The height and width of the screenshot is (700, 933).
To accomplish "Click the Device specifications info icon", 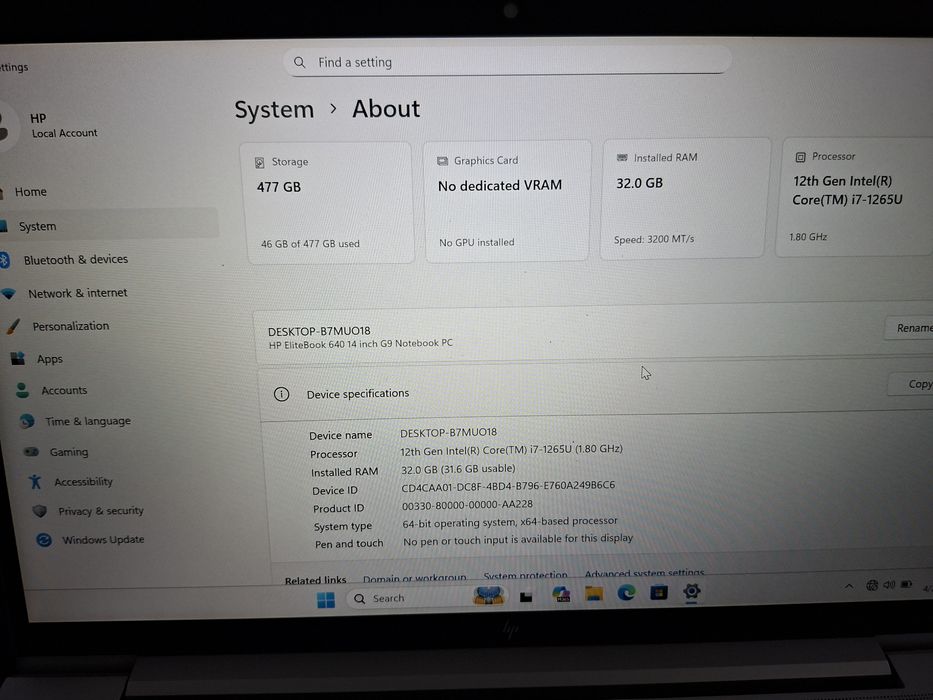I will tap(281, 394).
